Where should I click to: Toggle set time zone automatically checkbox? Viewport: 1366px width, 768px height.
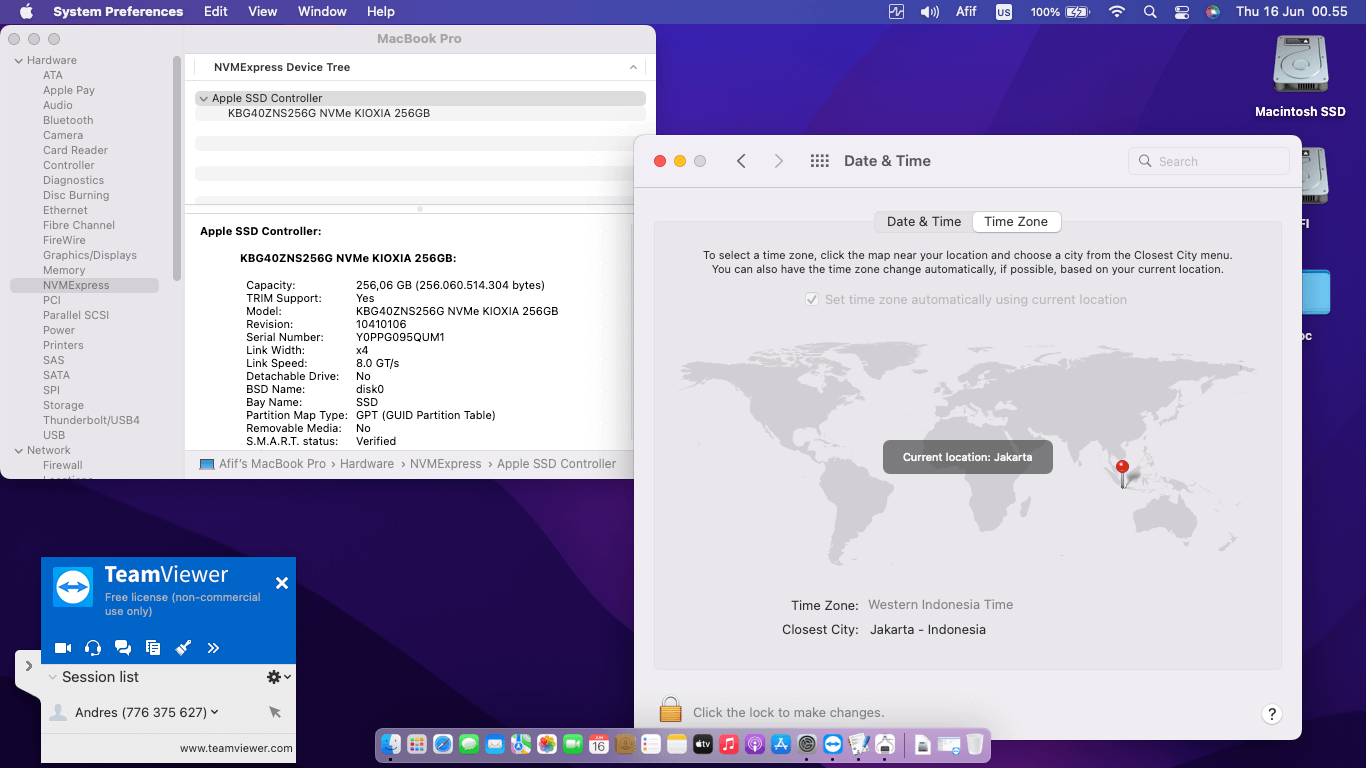[x=812, y=300]
